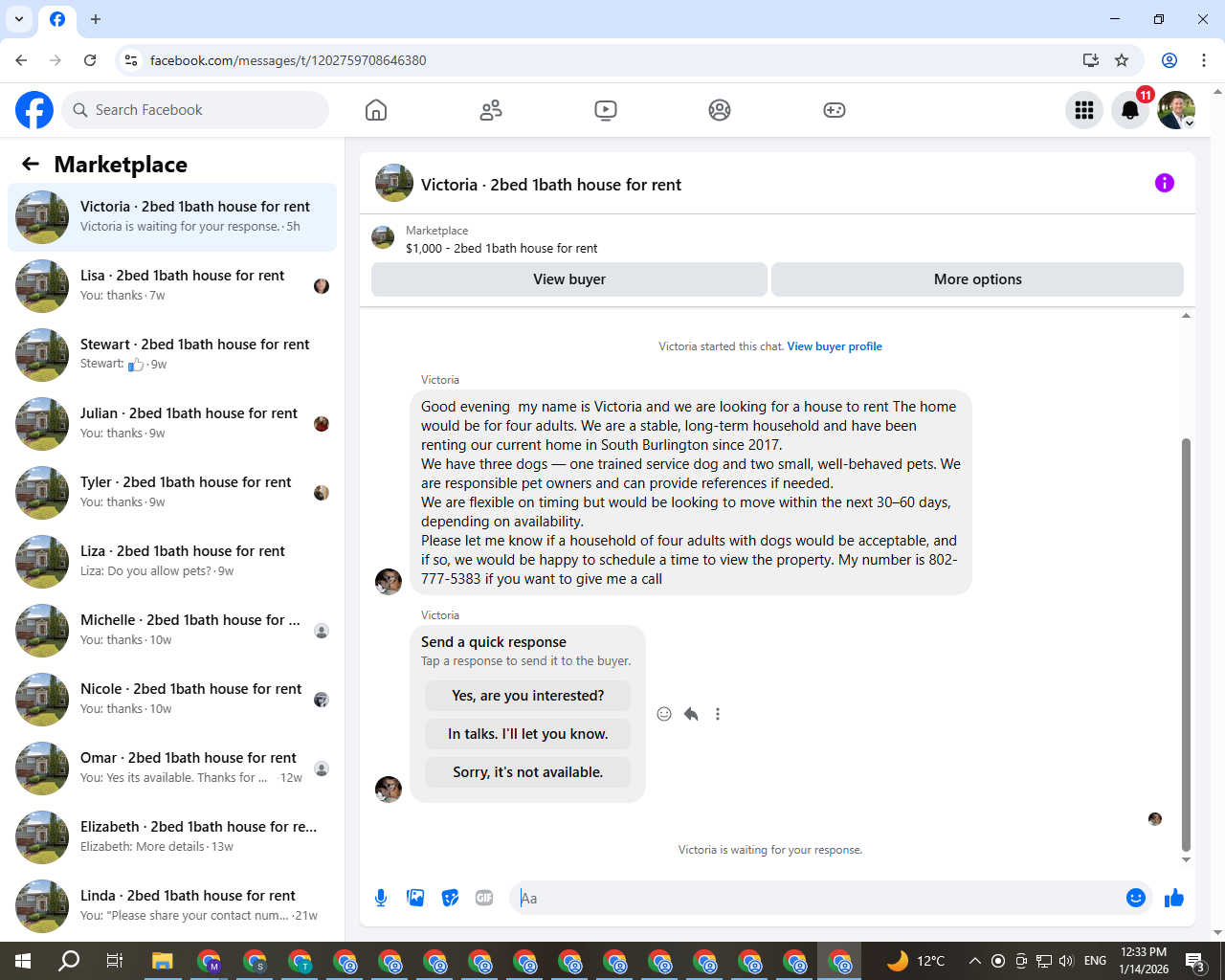Open Linda conversation in the list
The image size is (1225, 980).
[x=172, y=906]
